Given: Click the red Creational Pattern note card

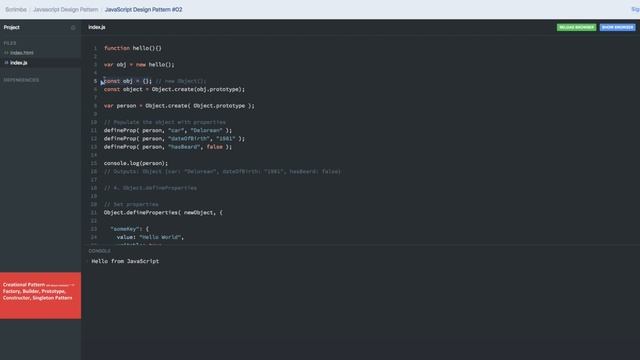Looking at the screenshot, I should click(x=40, y=296).
